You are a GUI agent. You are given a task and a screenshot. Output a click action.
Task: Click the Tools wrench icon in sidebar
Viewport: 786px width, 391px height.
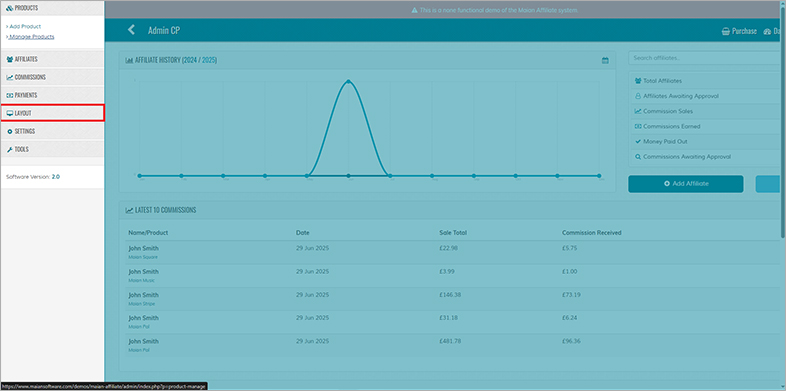10,150
